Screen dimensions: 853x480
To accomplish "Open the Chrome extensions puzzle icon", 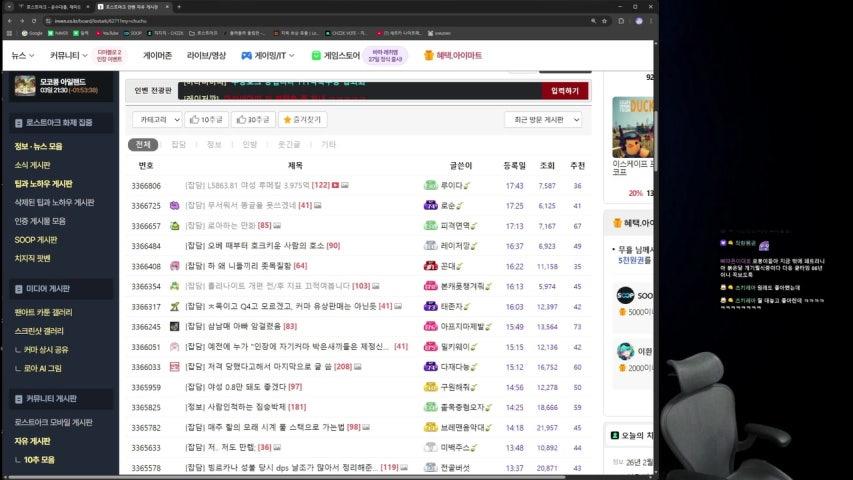I will point(621,21).
